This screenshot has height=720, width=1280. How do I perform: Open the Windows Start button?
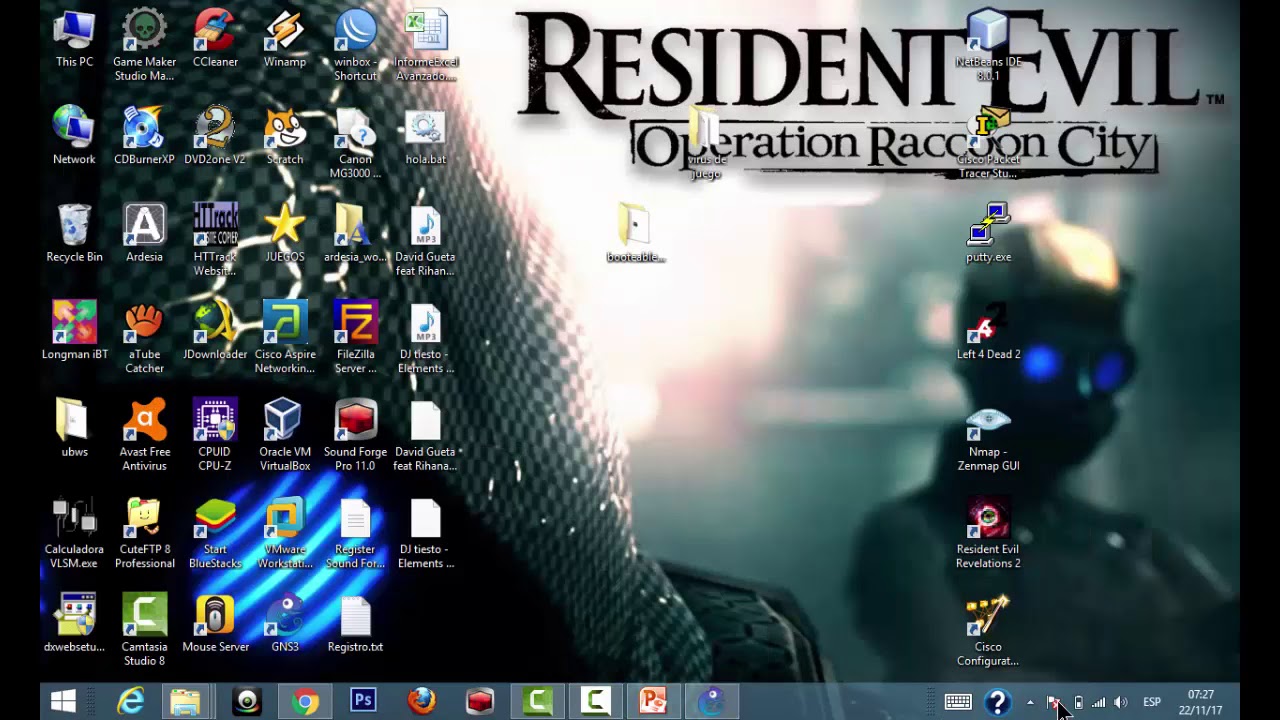point(63,702)
